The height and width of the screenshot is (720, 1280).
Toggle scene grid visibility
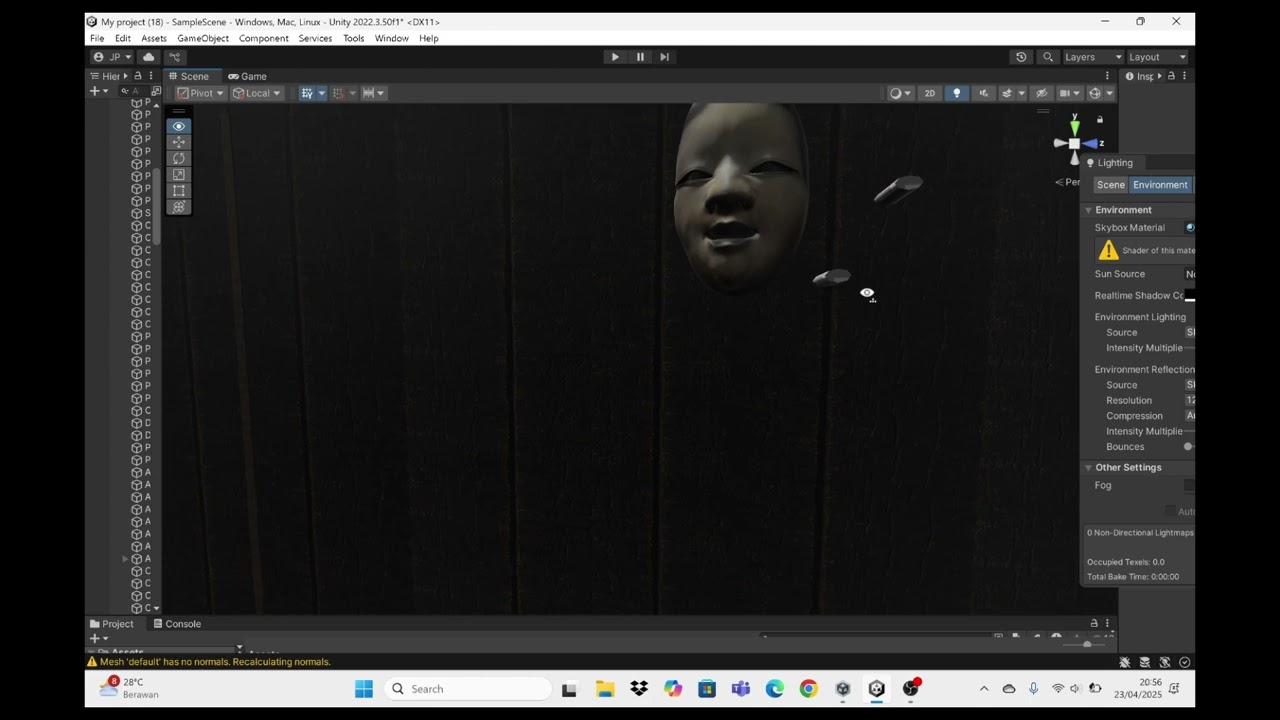(x=307, y=93)
